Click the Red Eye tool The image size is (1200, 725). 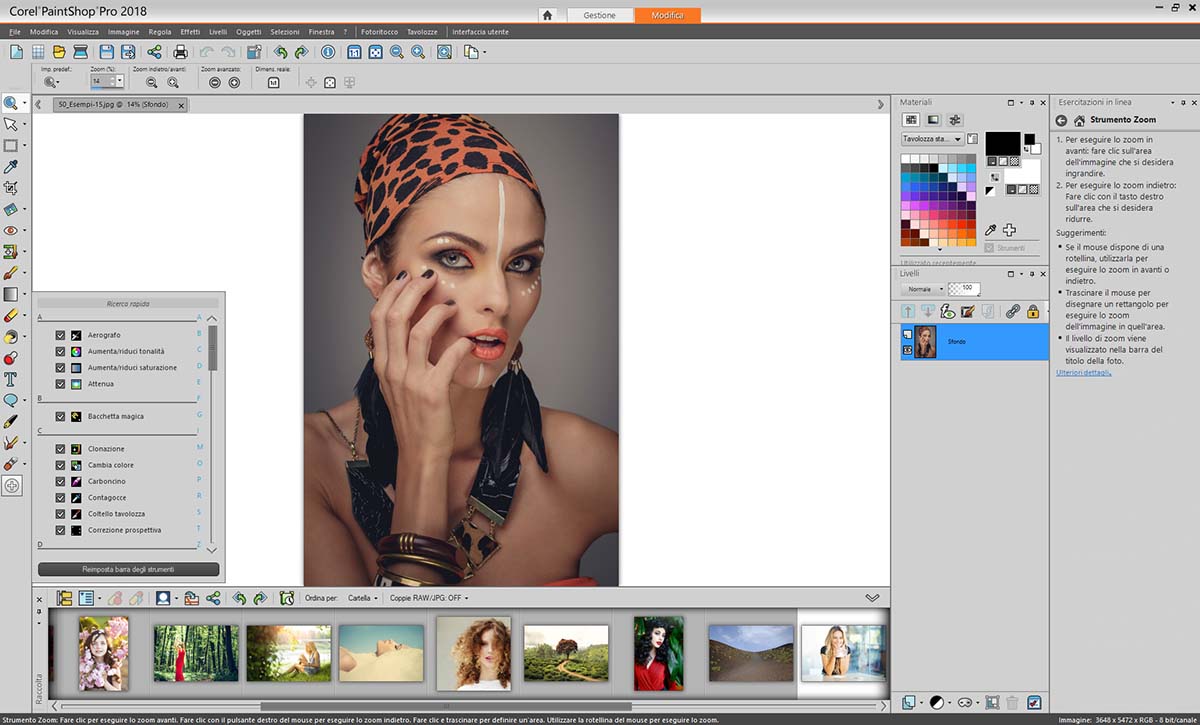[11, 231]
